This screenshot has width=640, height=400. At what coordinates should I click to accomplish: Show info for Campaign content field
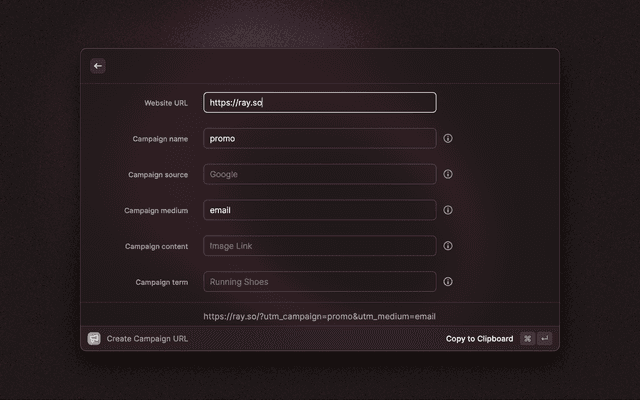coord(448,246)
